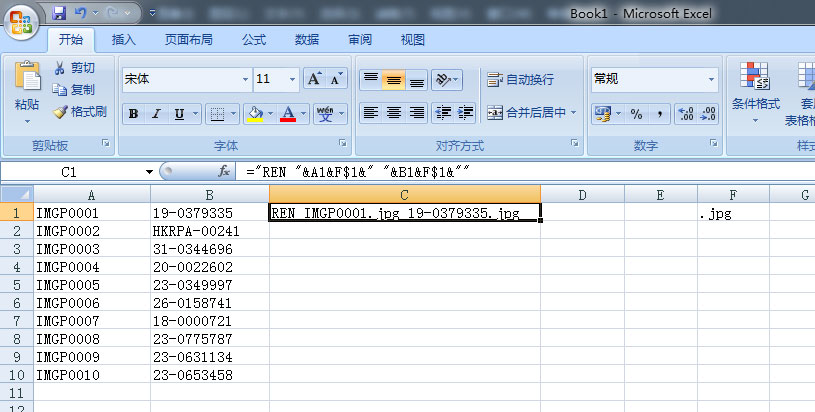
Task: Open the 公式 (Formulas) ribbon tab
Action: (254, 40)
